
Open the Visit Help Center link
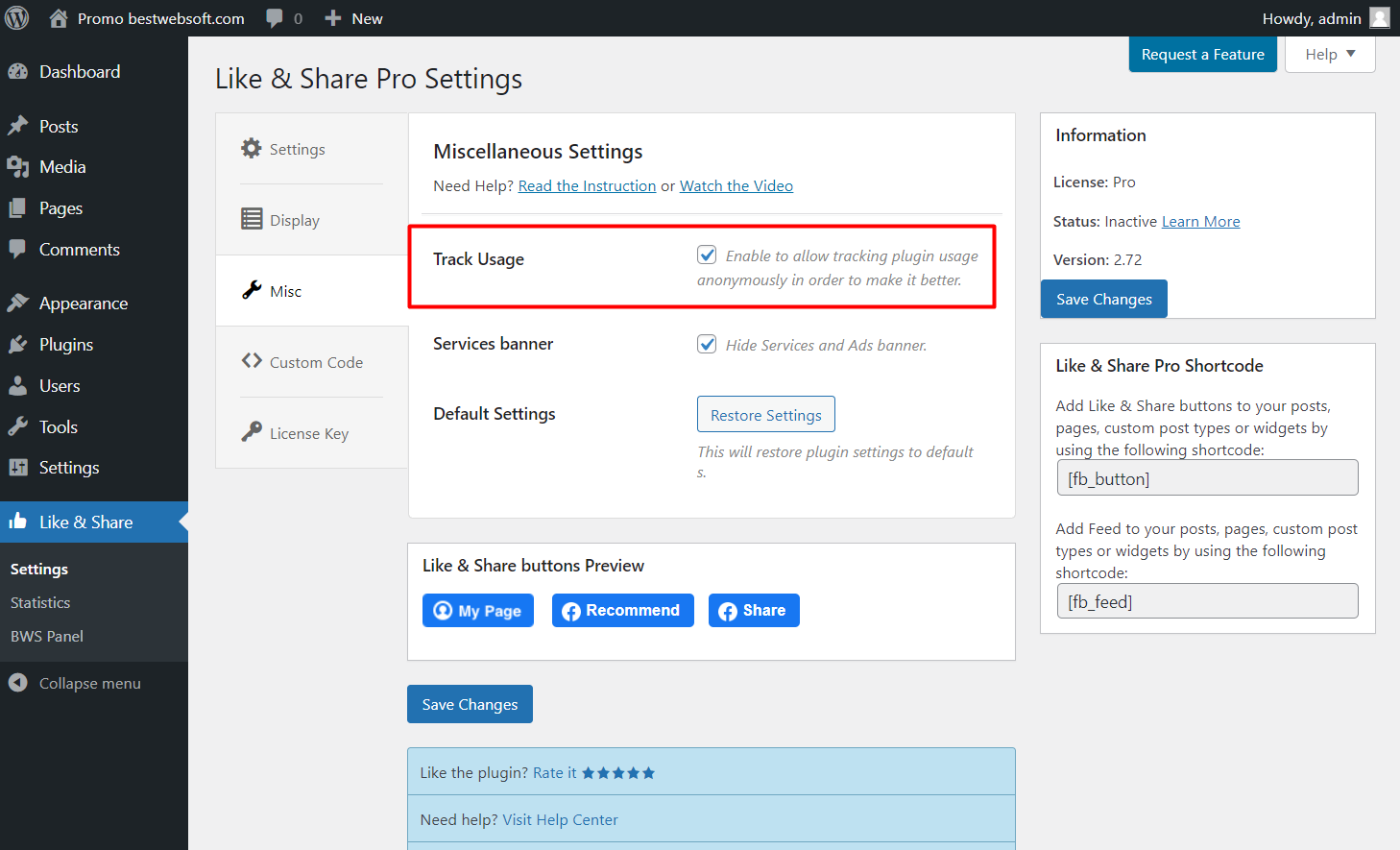pos(560,820)
